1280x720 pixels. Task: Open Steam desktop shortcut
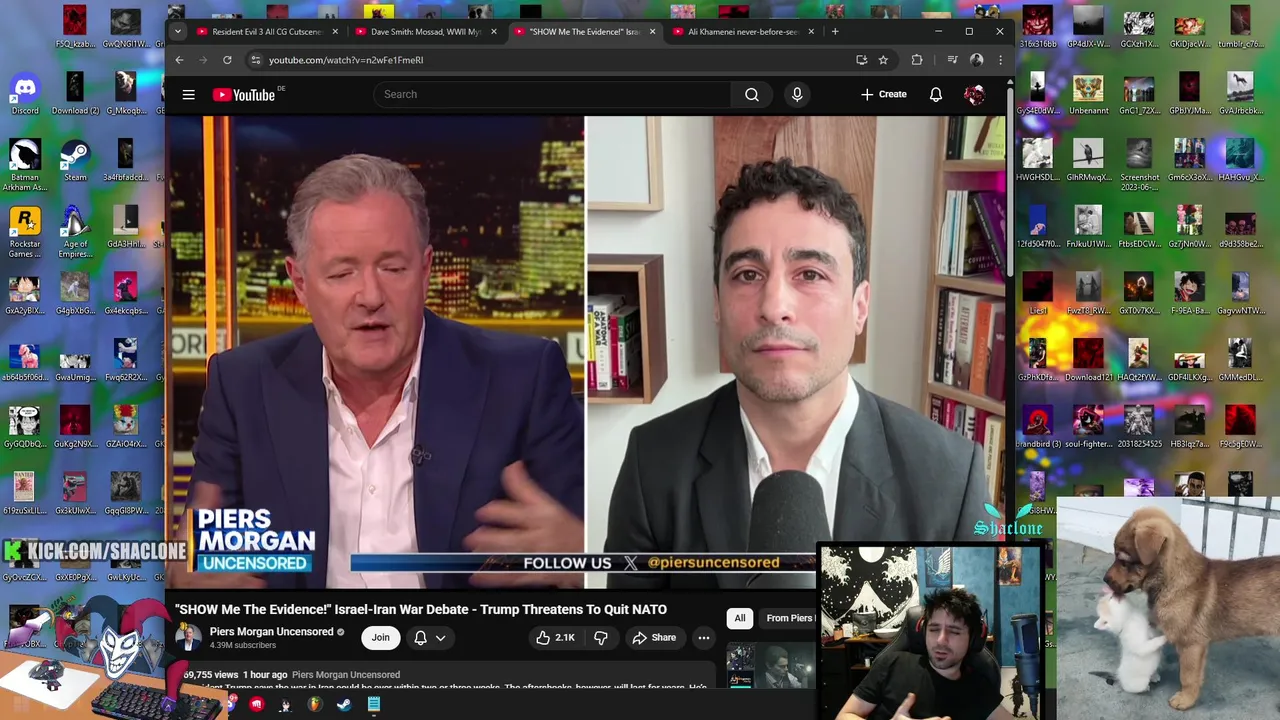pyautogui.click(x=75, y=161)
